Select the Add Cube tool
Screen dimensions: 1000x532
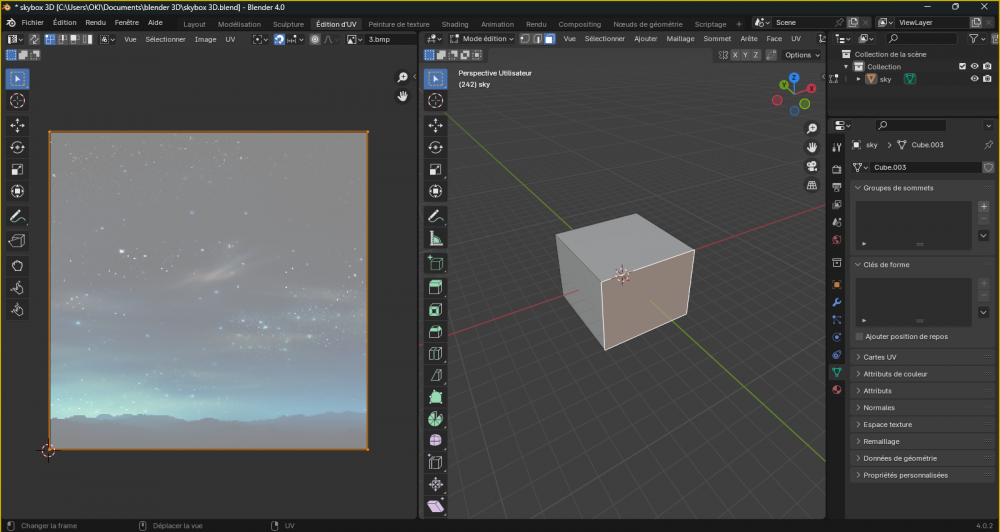[436, 263]
